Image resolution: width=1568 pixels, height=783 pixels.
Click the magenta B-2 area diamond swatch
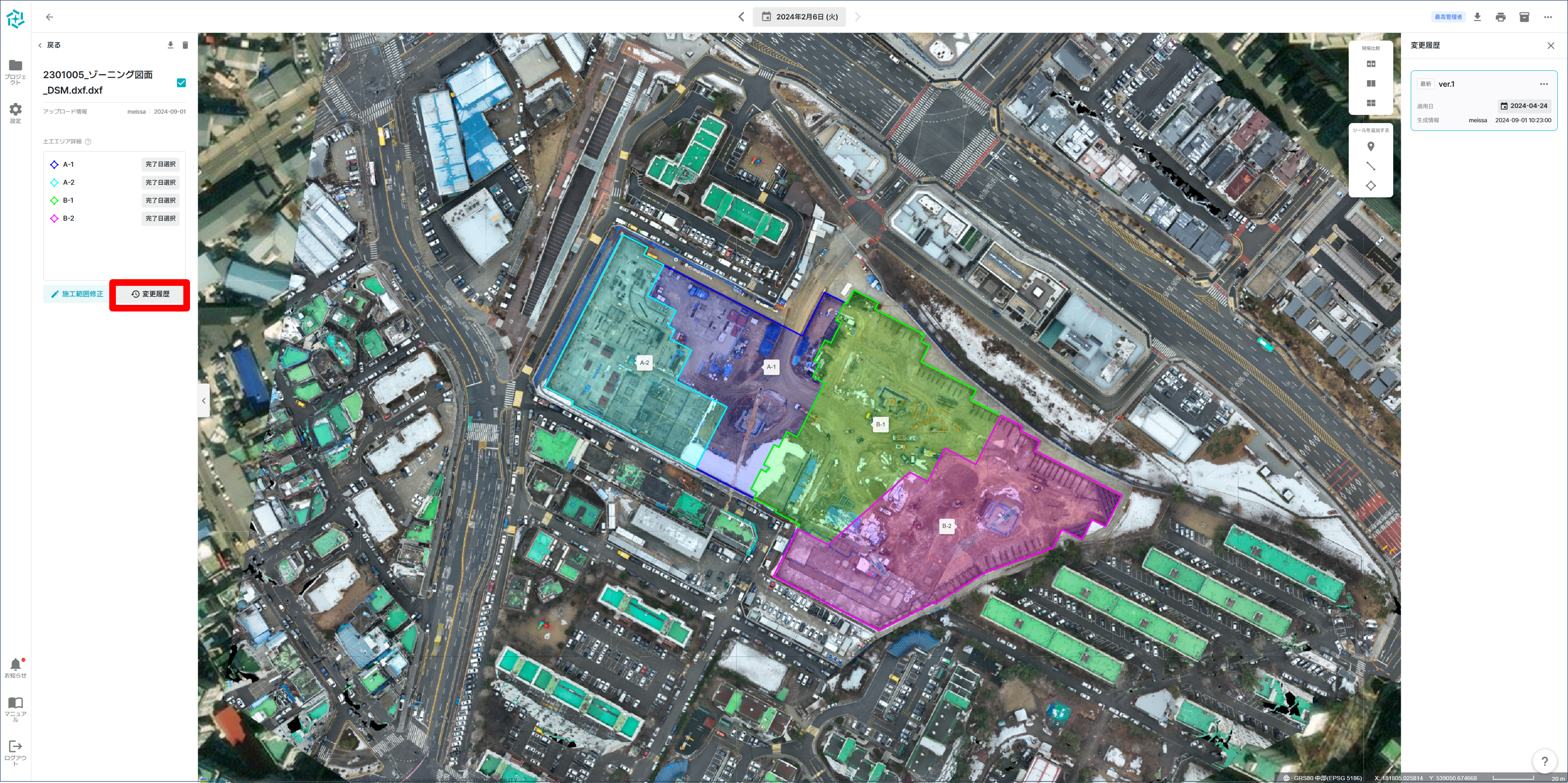[x=54, y=218]
